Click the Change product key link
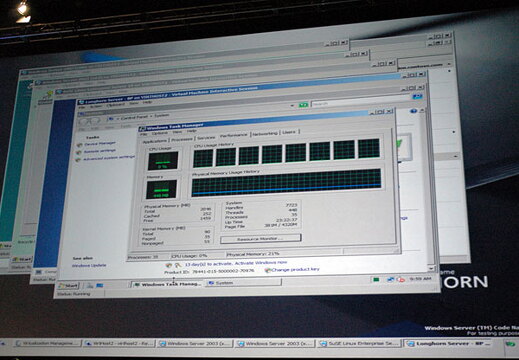519x360 pixels. 295,269
